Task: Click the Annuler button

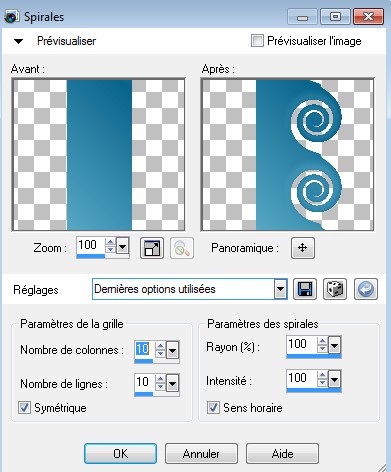Action: click(x=201, y=453)
